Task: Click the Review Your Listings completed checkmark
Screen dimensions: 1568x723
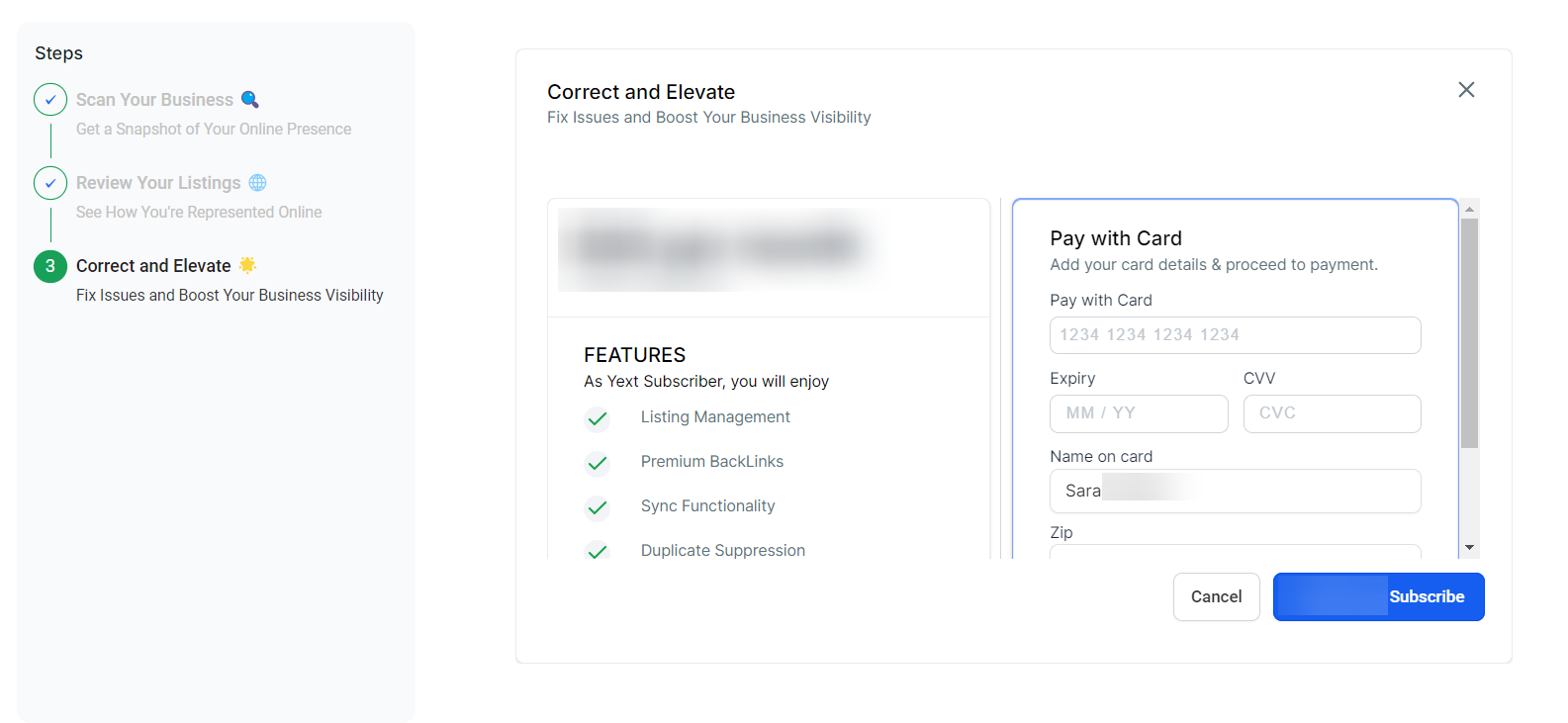Action: 50,183
